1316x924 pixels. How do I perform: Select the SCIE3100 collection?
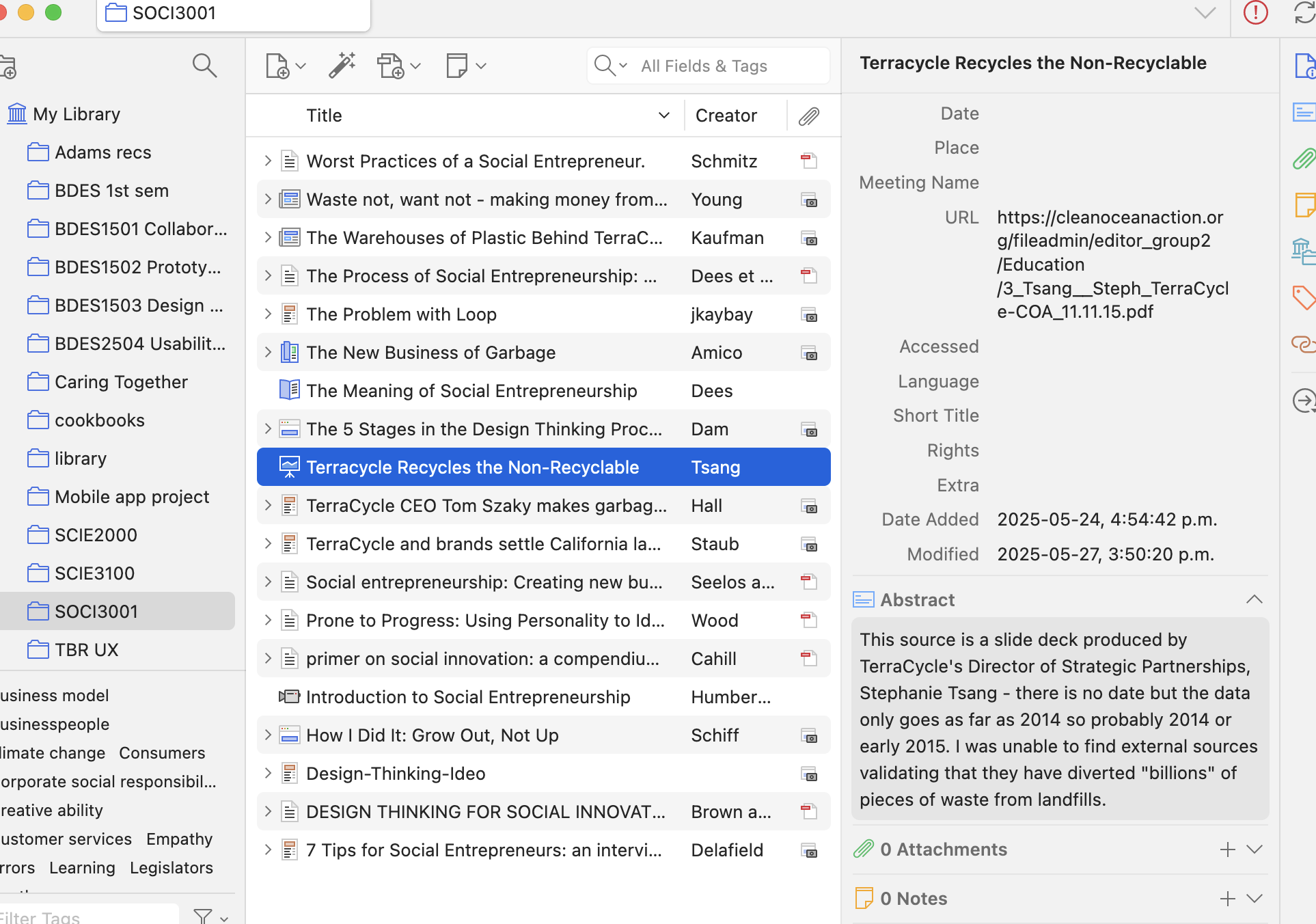click(x=94, y=573)
